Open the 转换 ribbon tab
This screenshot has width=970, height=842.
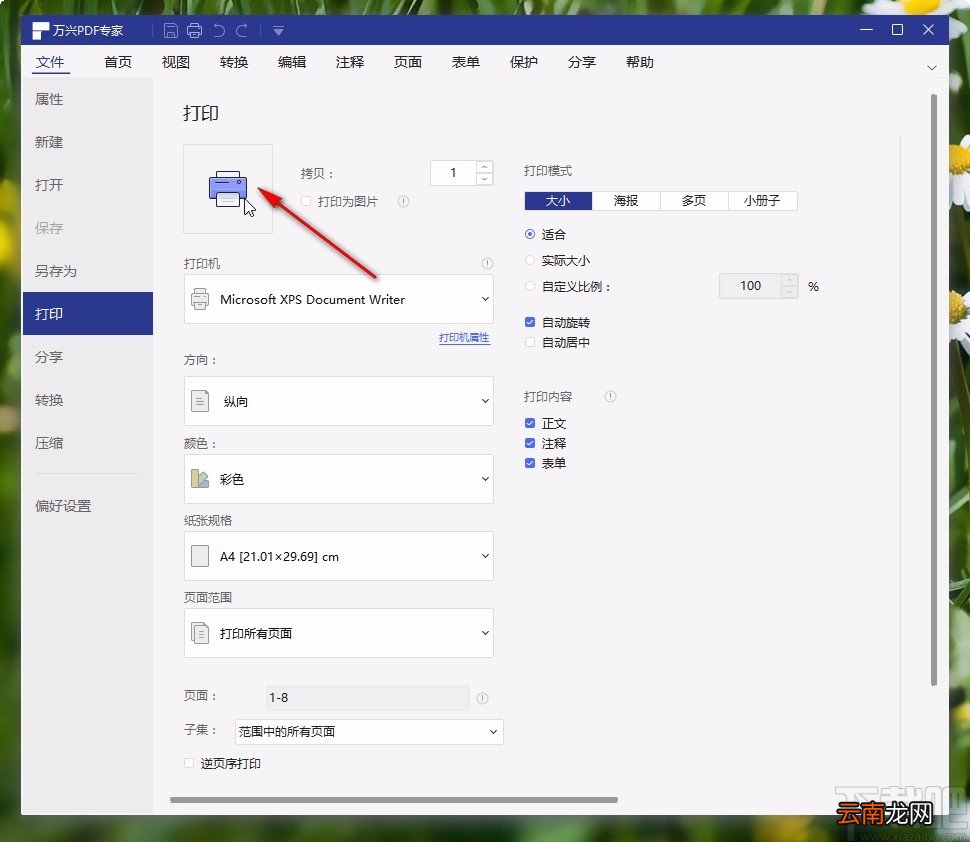point(234,62)
